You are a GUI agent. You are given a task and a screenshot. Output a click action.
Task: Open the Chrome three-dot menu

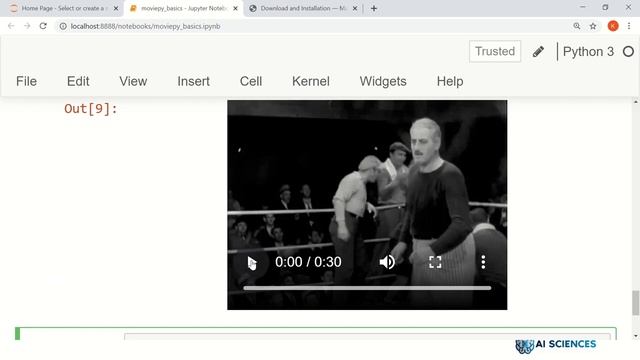tap(629, 26)
